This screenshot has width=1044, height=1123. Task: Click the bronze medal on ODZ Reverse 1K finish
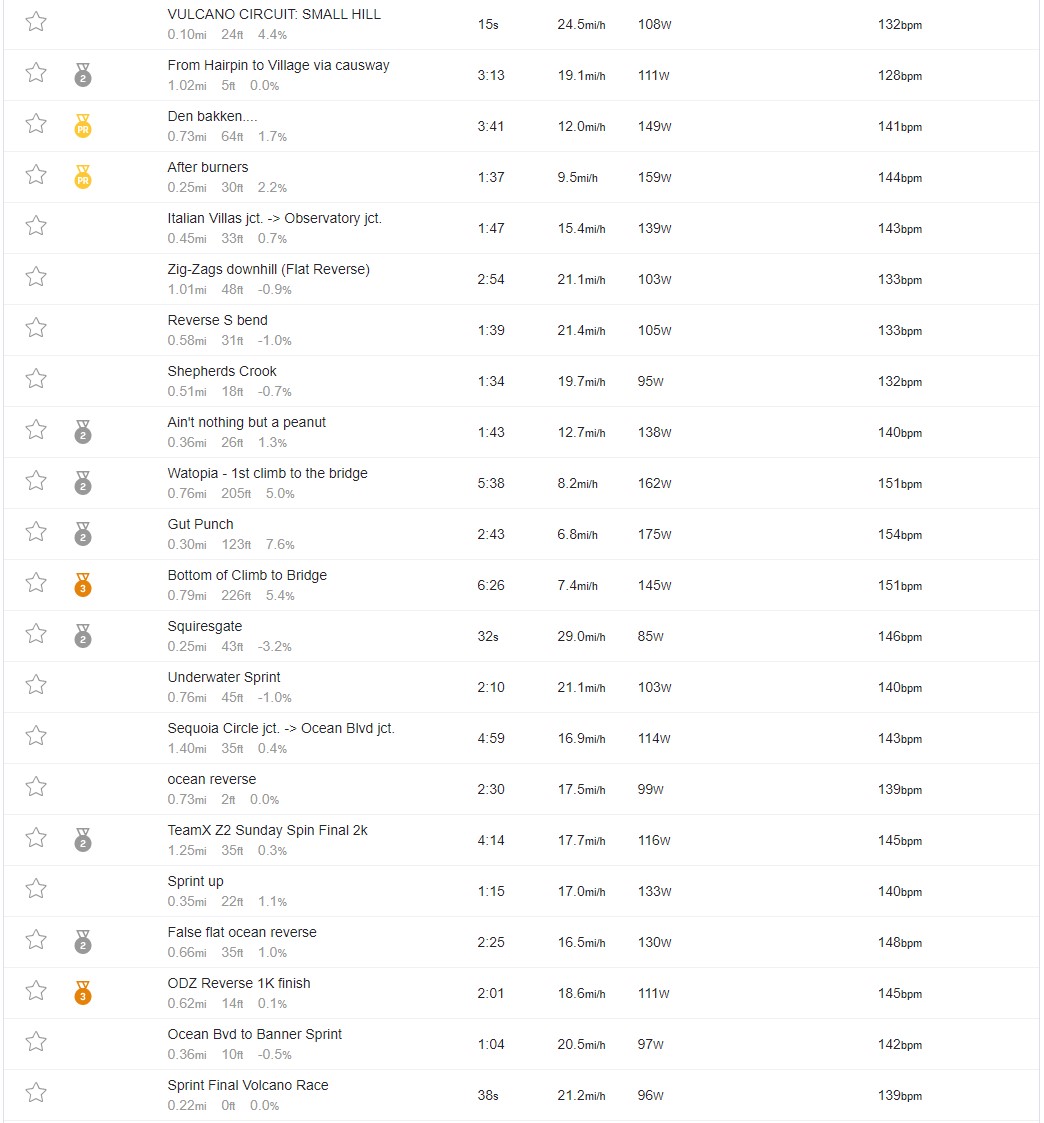click(x=83, y=993)
